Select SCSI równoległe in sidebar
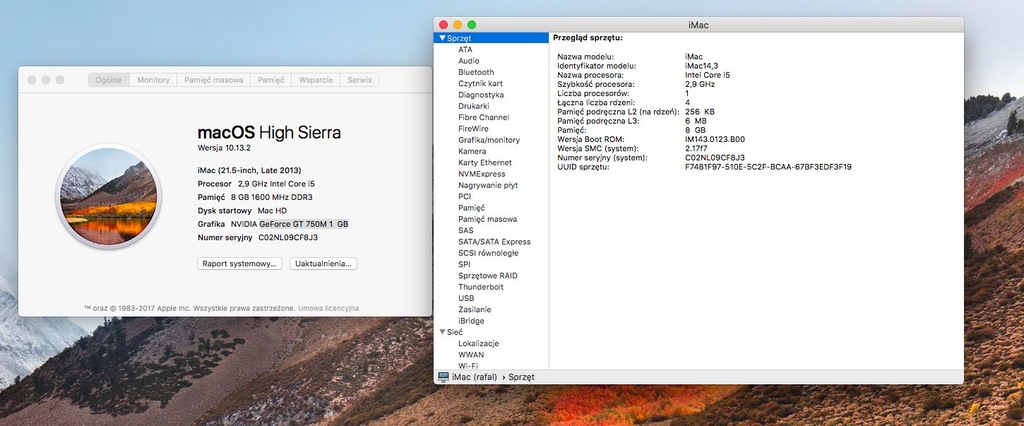The width and height of the screenshot is (1024, 426). coord(488,253)
